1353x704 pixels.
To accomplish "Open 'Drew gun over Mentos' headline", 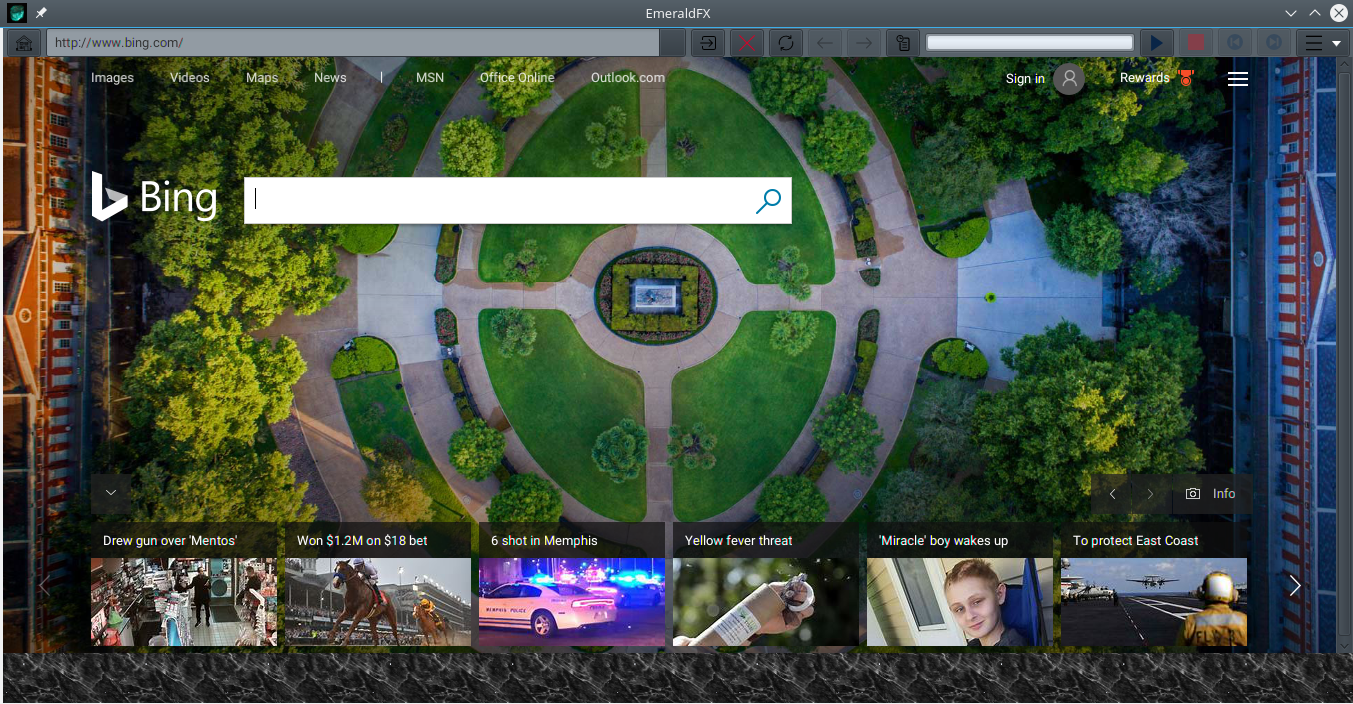I will (170, 541).
